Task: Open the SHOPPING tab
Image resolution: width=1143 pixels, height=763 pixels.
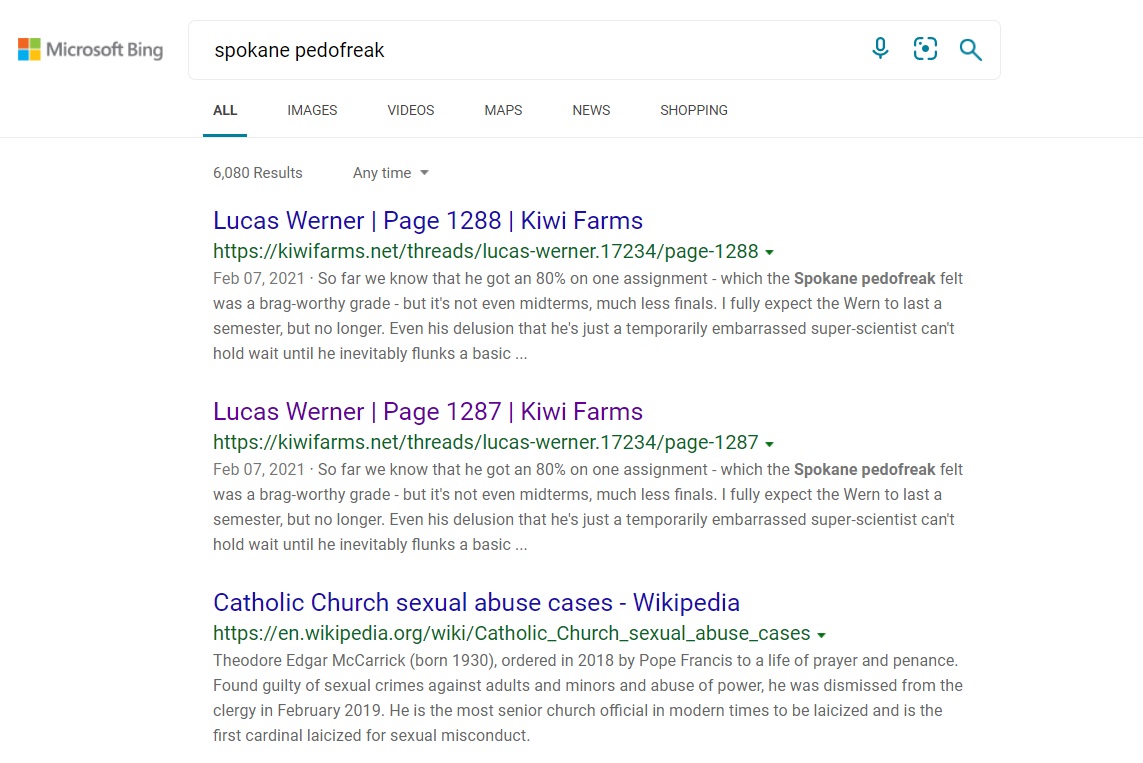Action: point(693,111)
